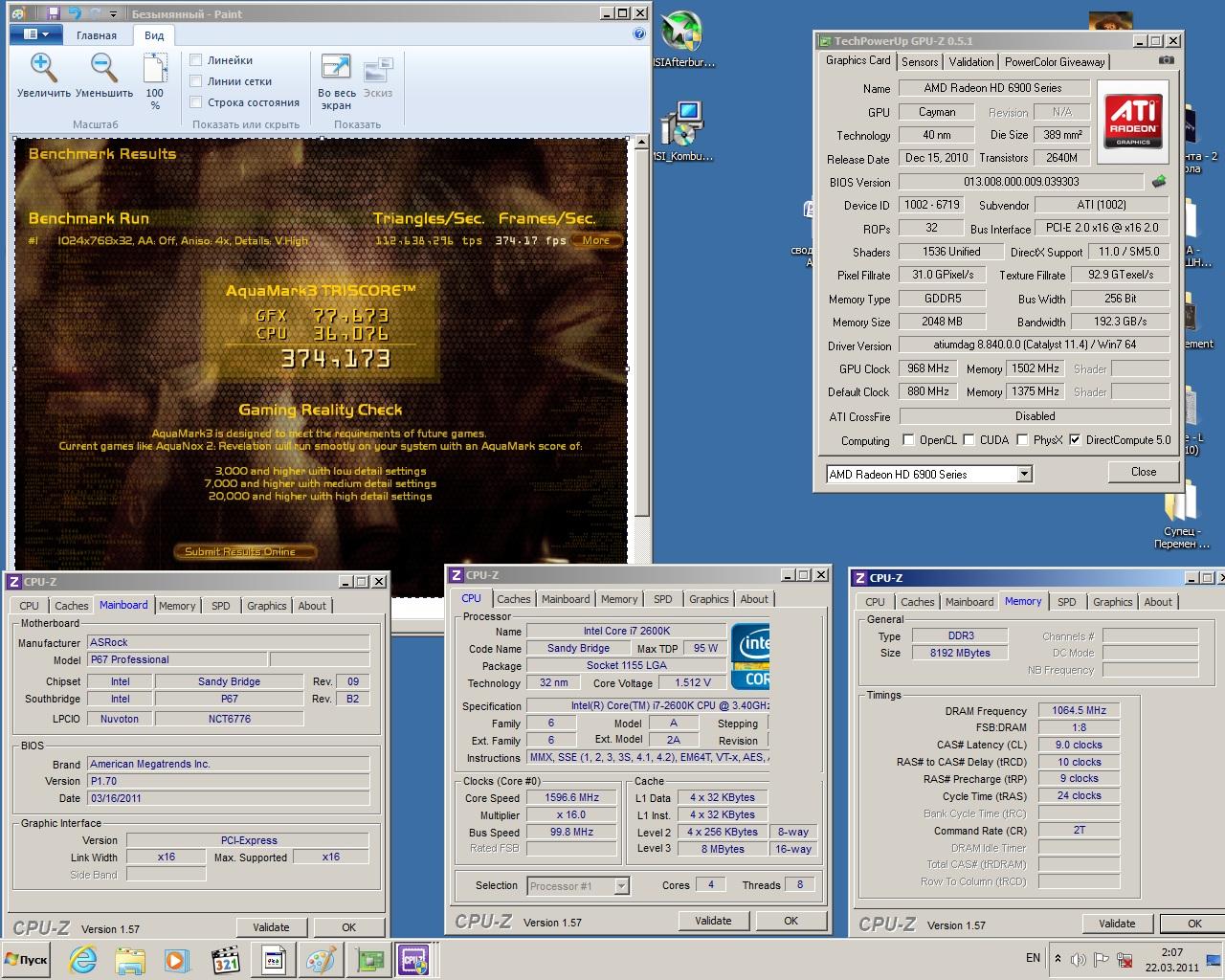
Task: Enable the Линии сетки checkbox
Action: pos(196,81)
